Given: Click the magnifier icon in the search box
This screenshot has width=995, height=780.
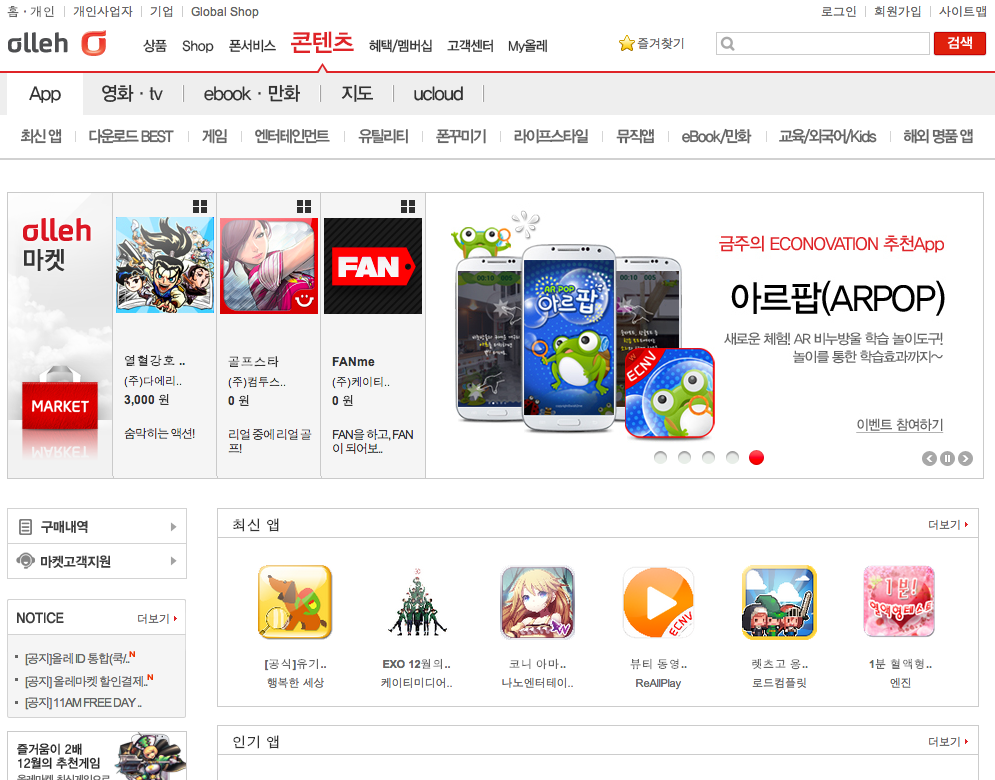Looking at the screenshot, I should [x=728, y=44].
